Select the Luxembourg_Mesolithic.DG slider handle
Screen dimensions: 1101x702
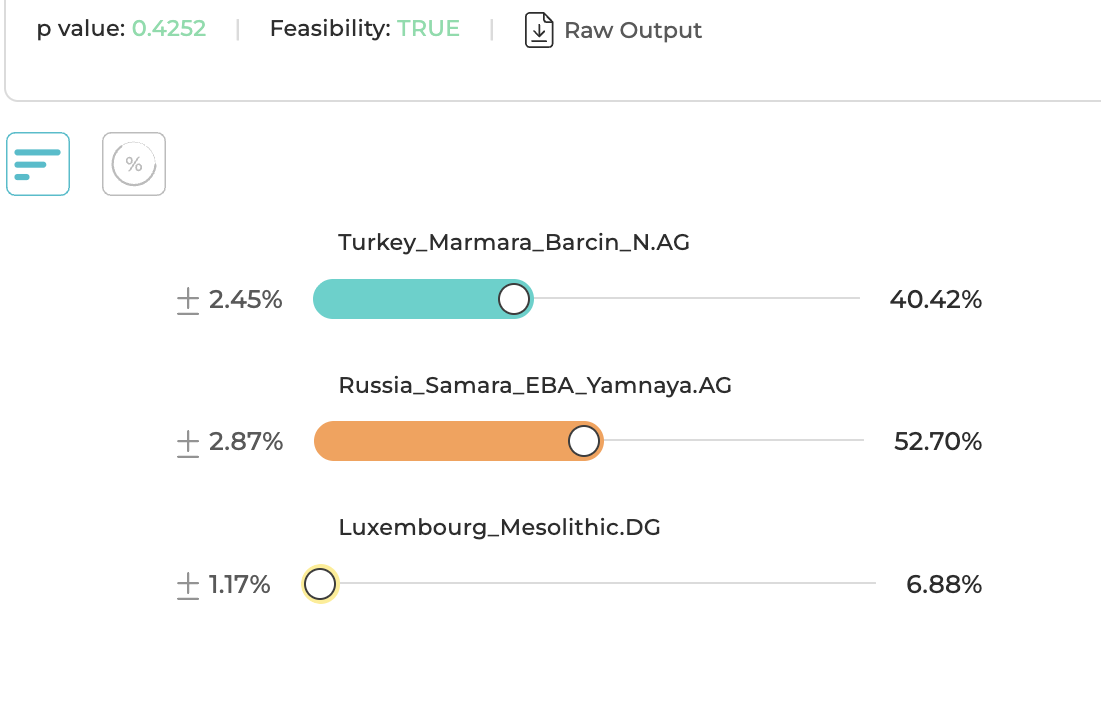click(320, 584)
